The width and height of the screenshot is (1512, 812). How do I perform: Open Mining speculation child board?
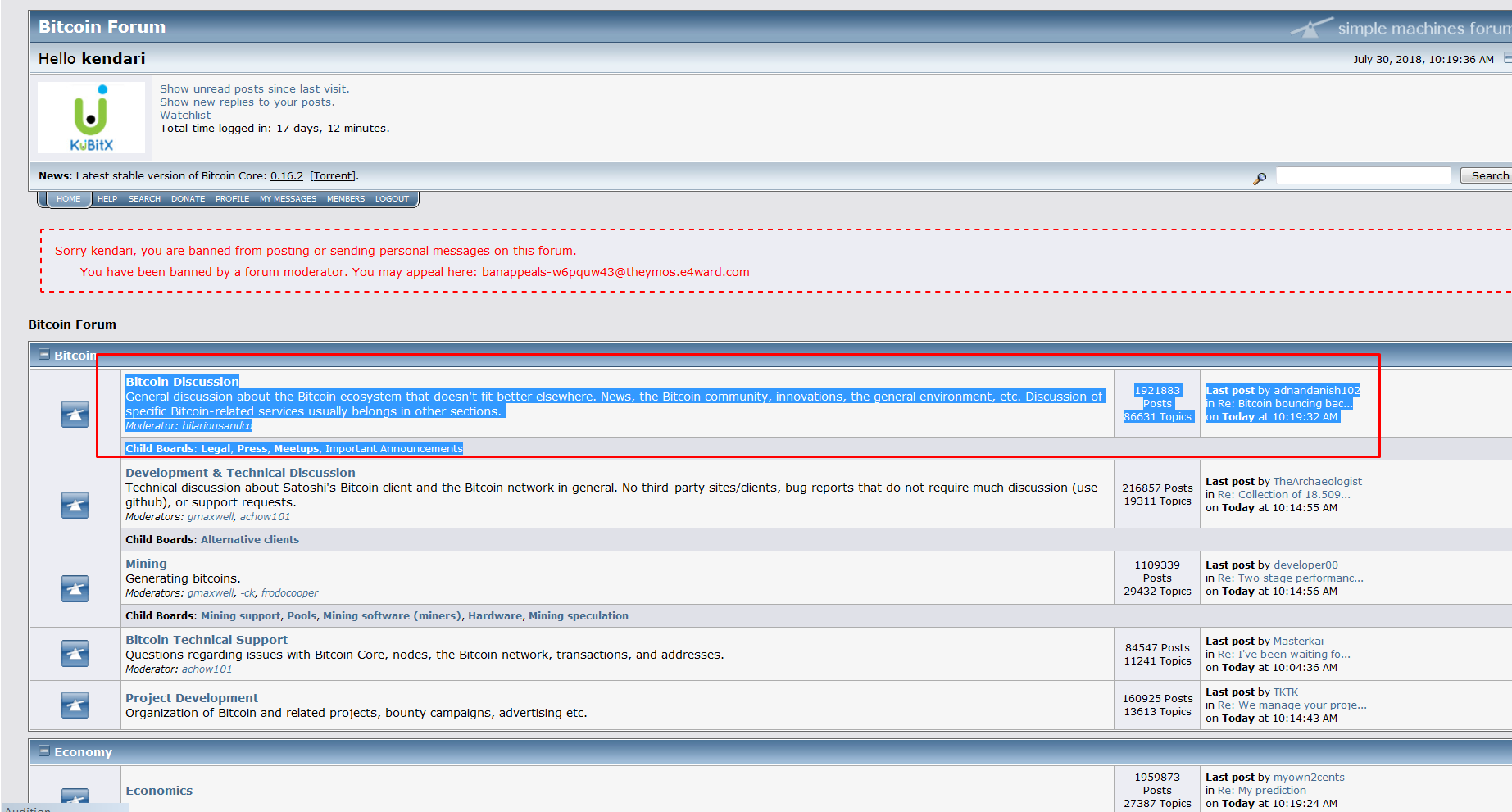[579, 615]
